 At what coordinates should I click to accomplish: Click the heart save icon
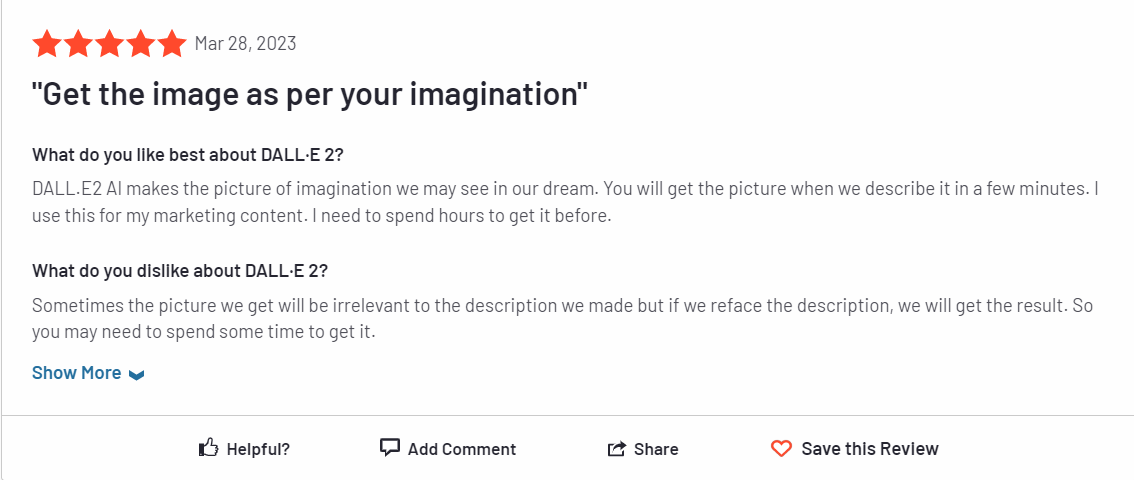(781, 449)
